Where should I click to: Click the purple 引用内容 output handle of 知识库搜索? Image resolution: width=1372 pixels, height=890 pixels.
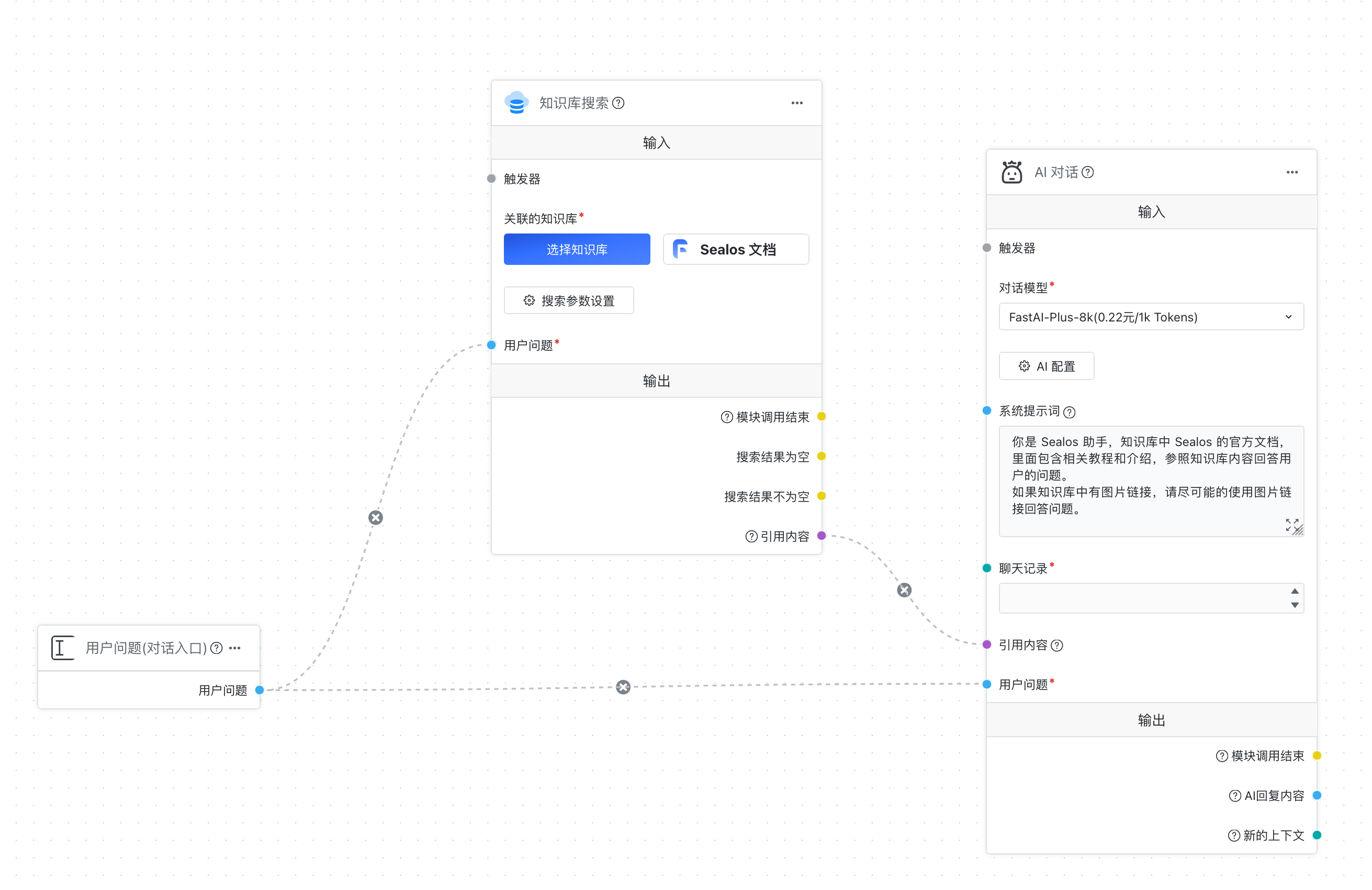pos(822,536)
